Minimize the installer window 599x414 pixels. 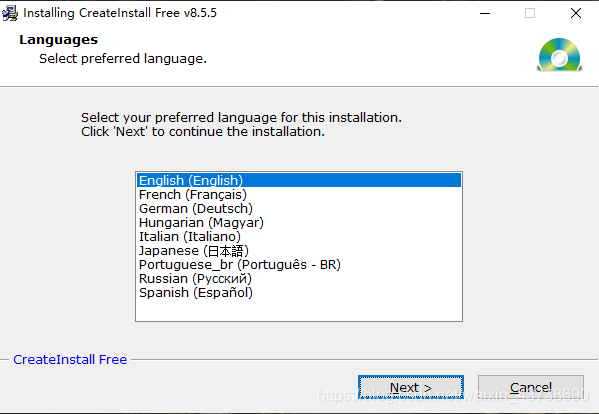tap(485, 13)
